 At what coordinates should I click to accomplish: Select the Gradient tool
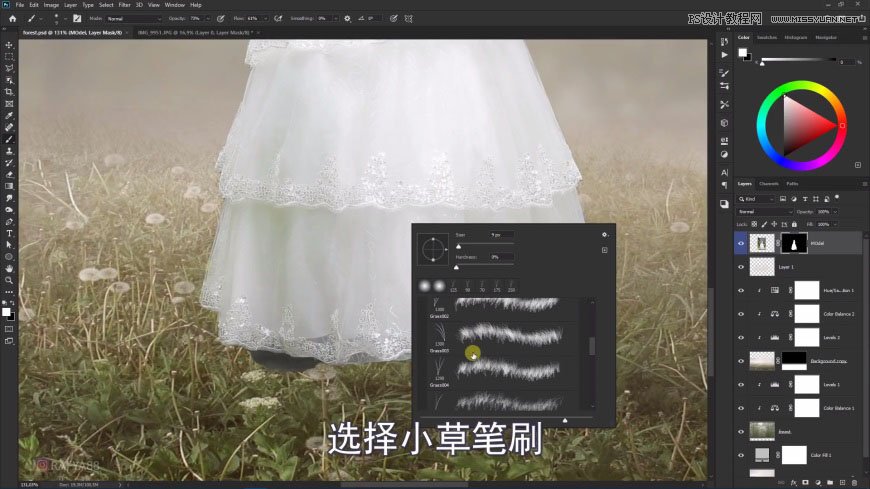click(x=9, y=186)
